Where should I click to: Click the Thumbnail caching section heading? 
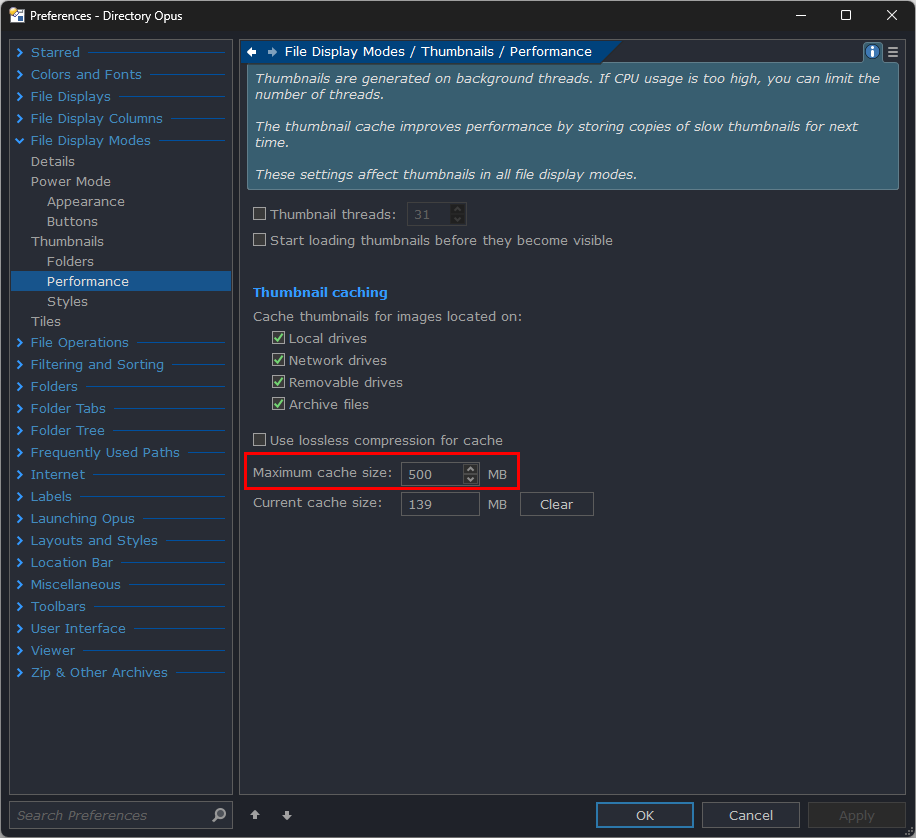(320, 292)
